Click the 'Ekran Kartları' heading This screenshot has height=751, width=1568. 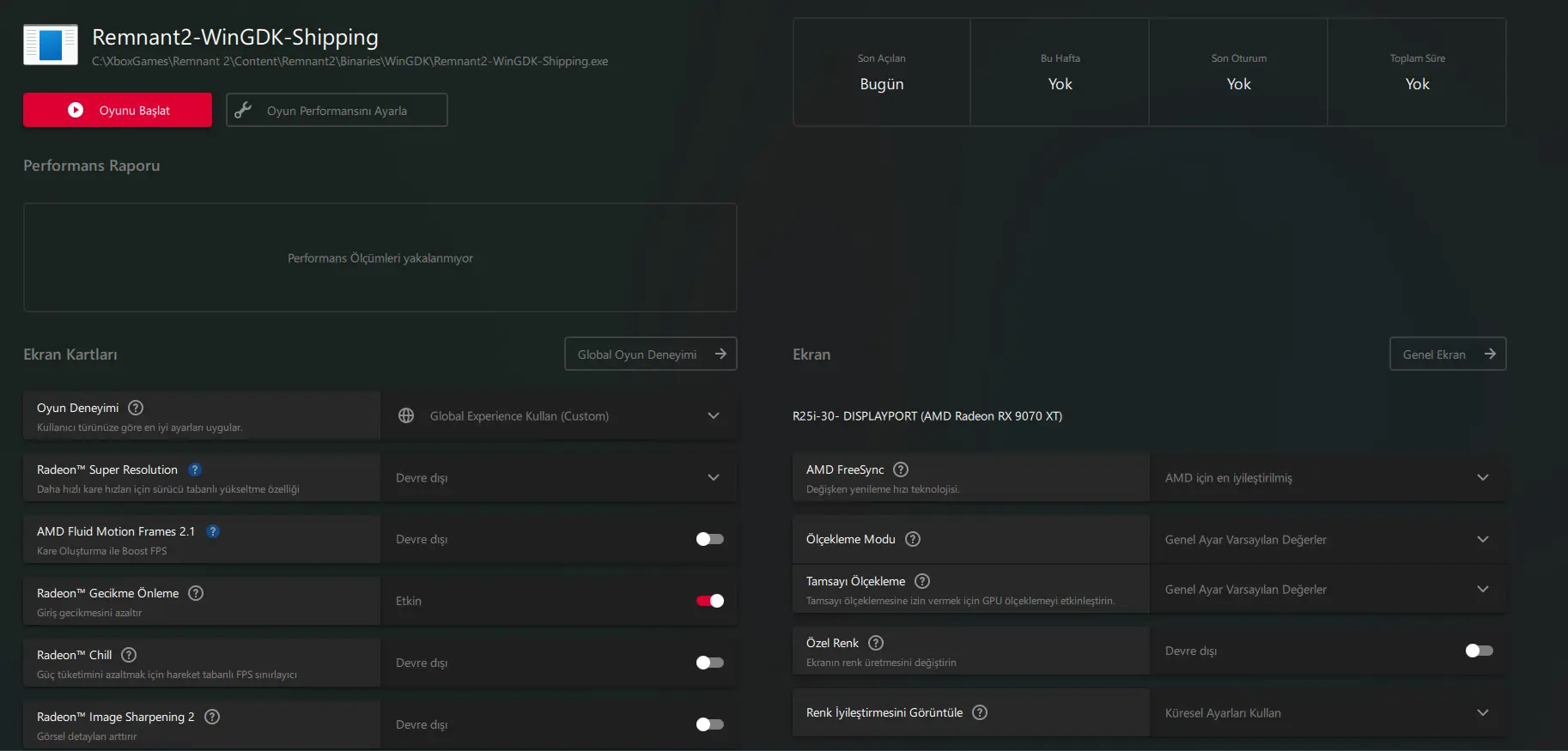pyautogui.click(x=70, y=354)
